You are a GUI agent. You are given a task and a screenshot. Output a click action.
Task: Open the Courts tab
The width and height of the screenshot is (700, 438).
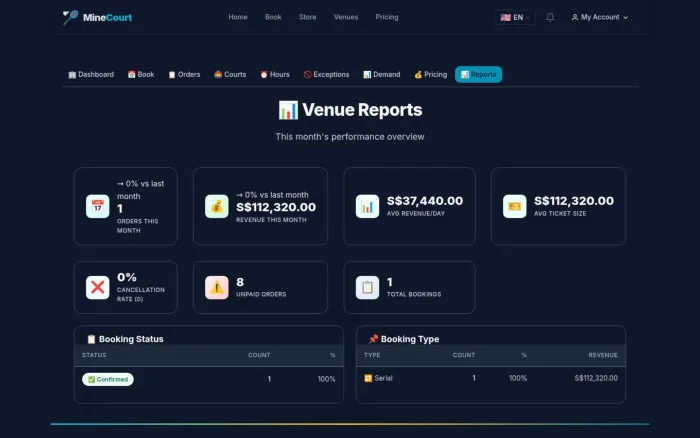point(230,75)
